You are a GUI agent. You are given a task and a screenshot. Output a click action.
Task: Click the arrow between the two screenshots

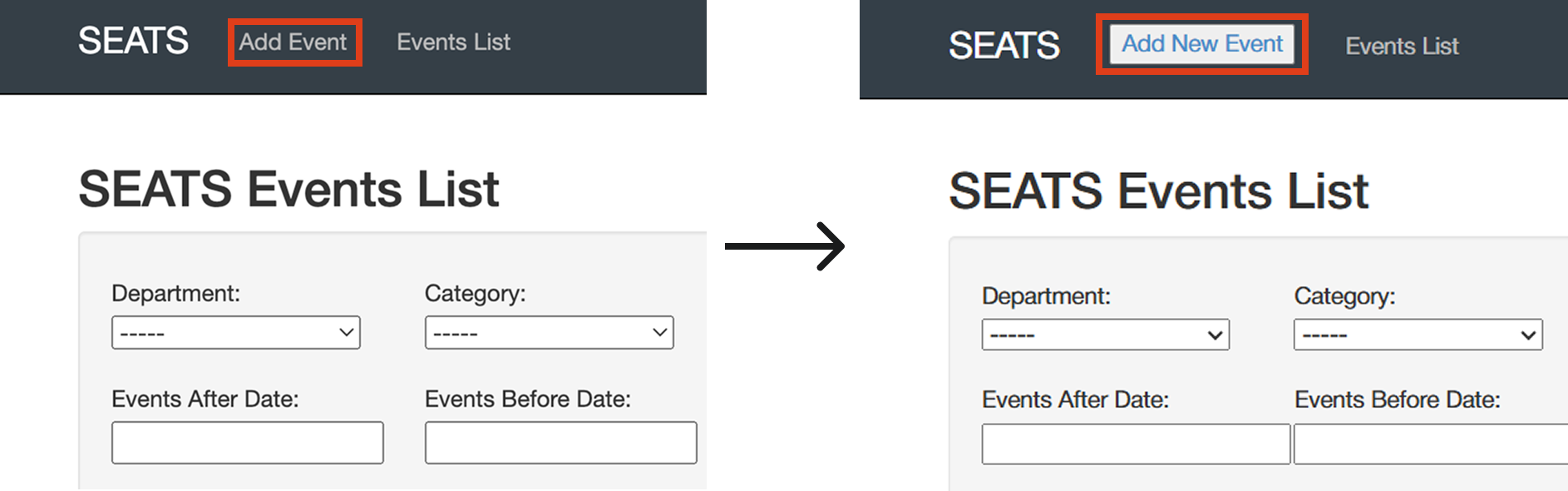(x=785, y=246)
